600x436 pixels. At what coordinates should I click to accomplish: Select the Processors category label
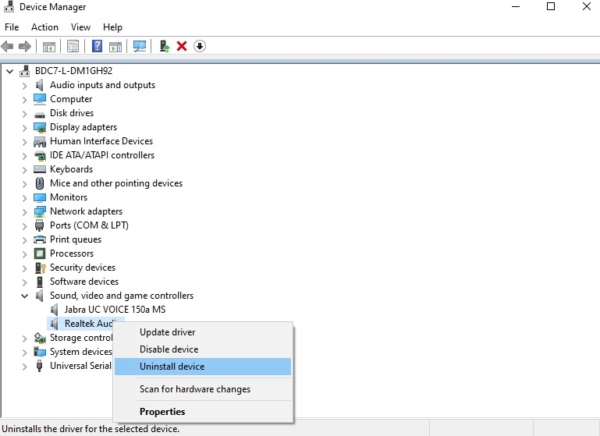72,254
